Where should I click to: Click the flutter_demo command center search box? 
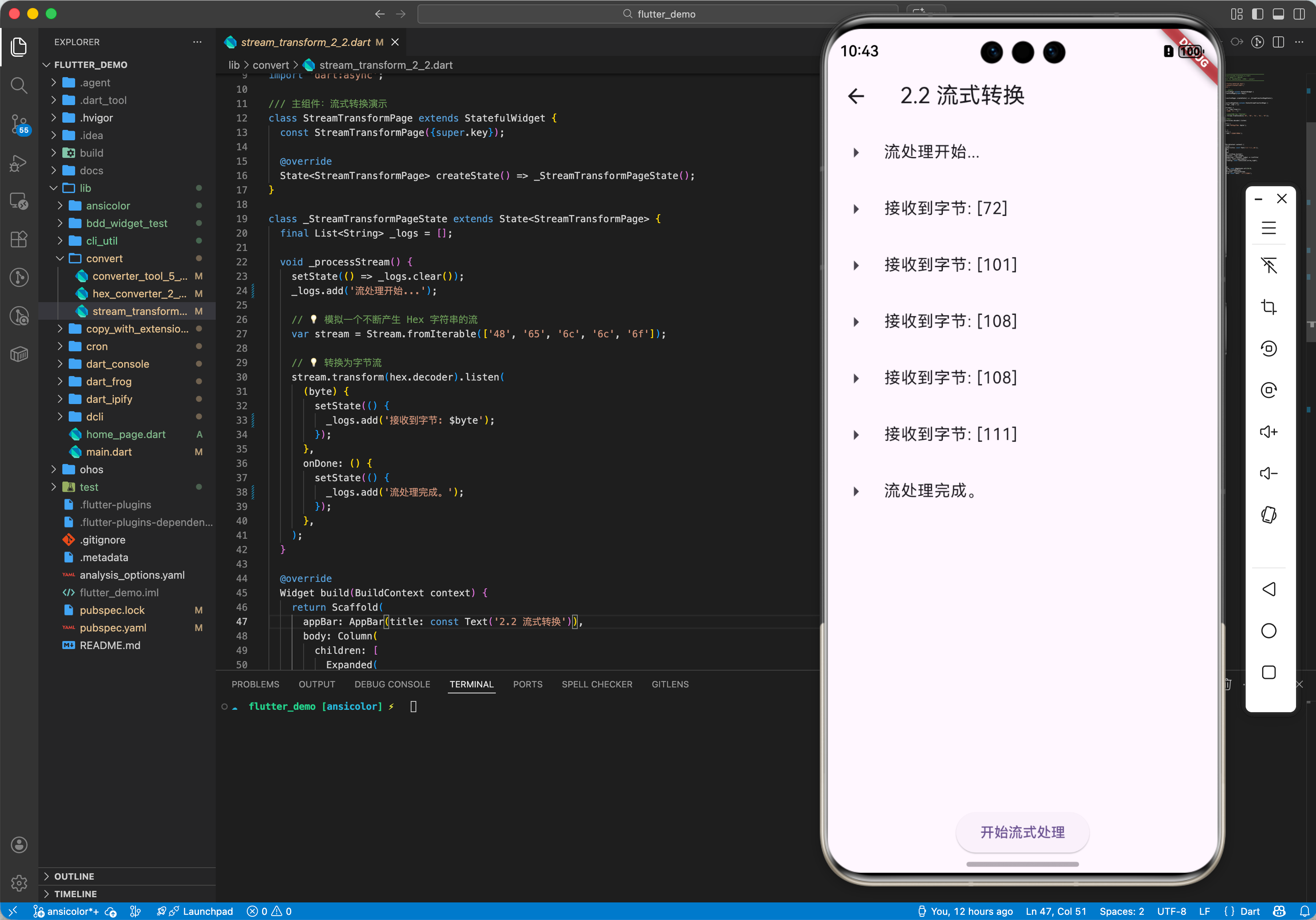tap(658, 14)
